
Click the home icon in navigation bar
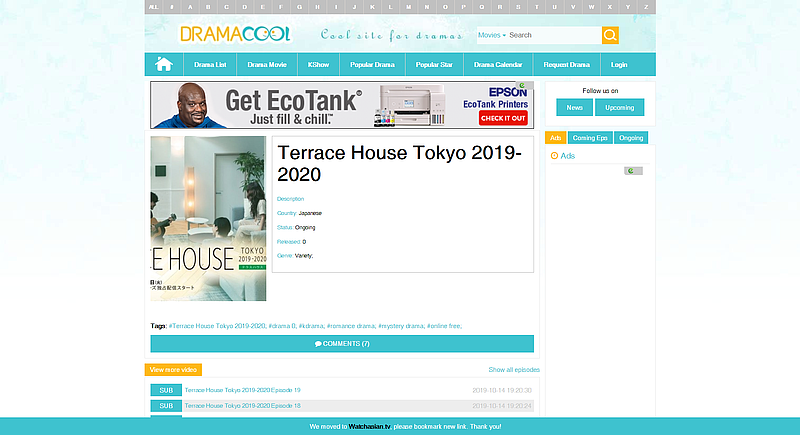click(x=164, y=65)
